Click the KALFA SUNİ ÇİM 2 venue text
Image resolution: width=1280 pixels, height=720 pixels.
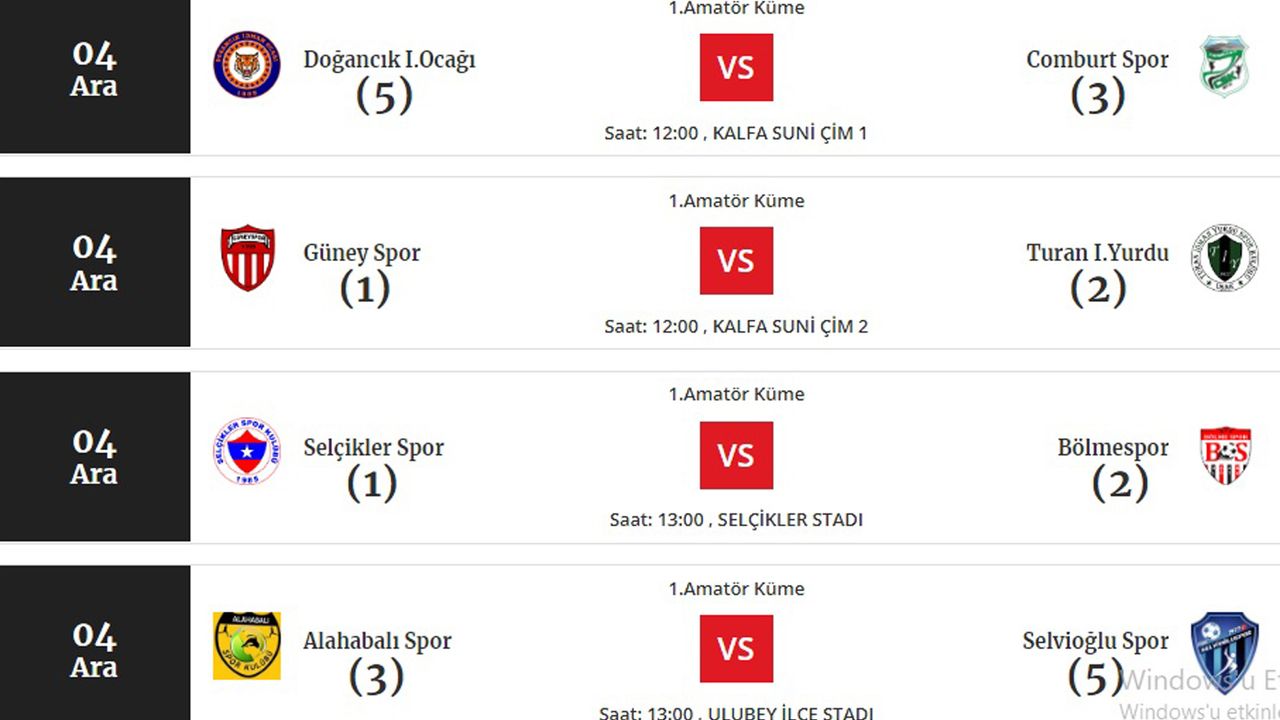790,326
